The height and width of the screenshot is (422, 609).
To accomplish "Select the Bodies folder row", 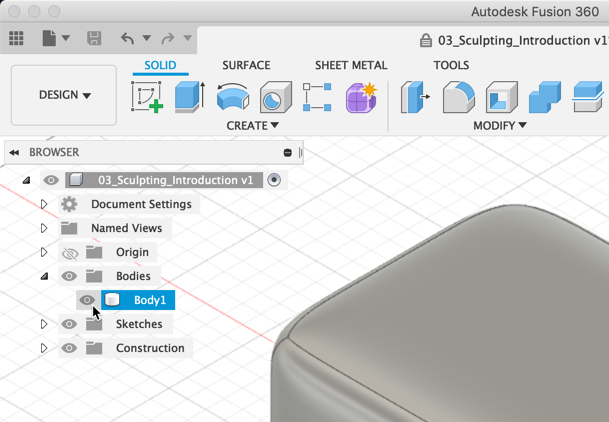I will pyautogui.click(x=110, y=276).
